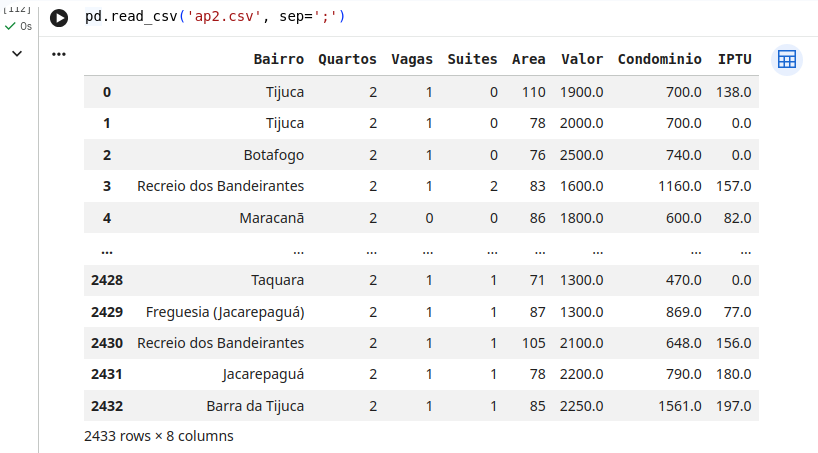Click inside the read_csv code line
This screenshot has width=818, height=453.
click(215, 16)
